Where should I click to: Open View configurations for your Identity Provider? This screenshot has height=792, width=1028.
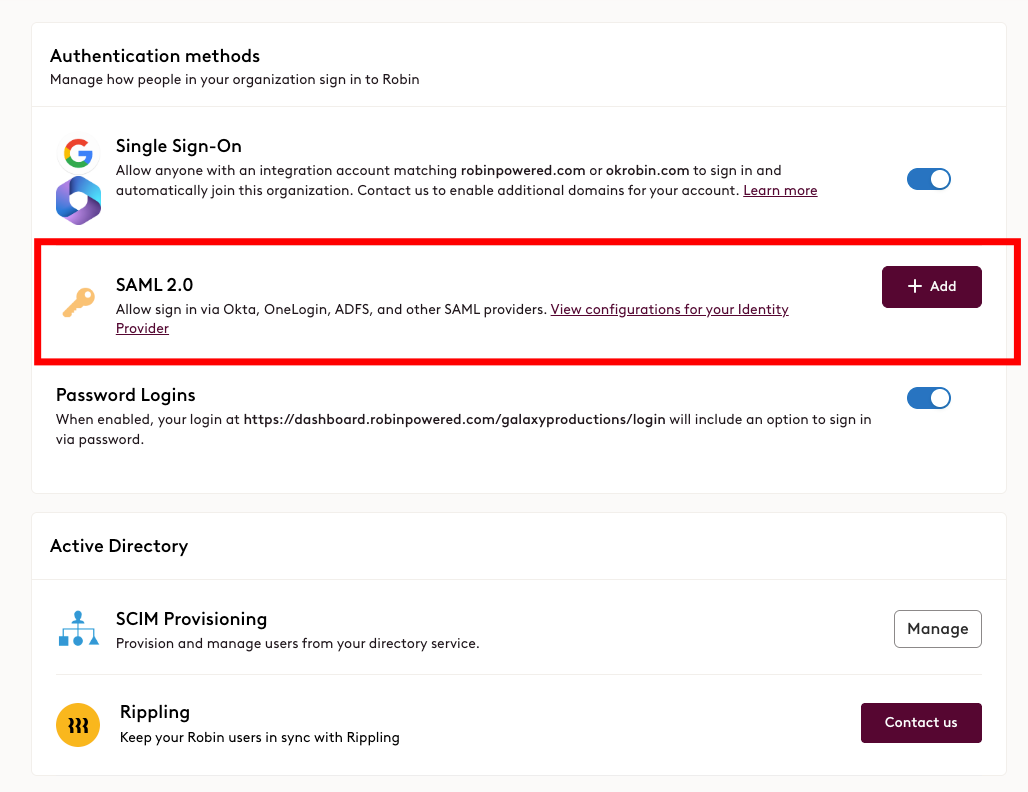click(x=669, y=310)
